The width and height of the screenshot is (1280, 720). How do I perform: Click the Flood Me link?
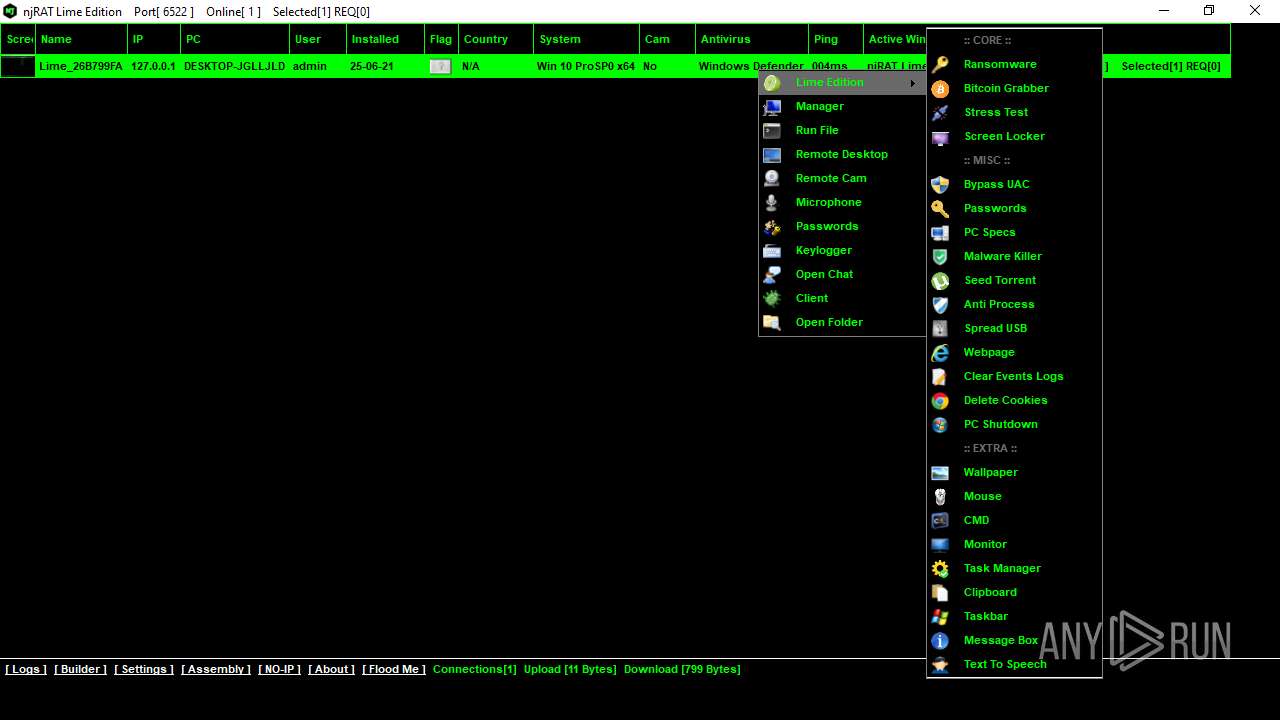394,669
